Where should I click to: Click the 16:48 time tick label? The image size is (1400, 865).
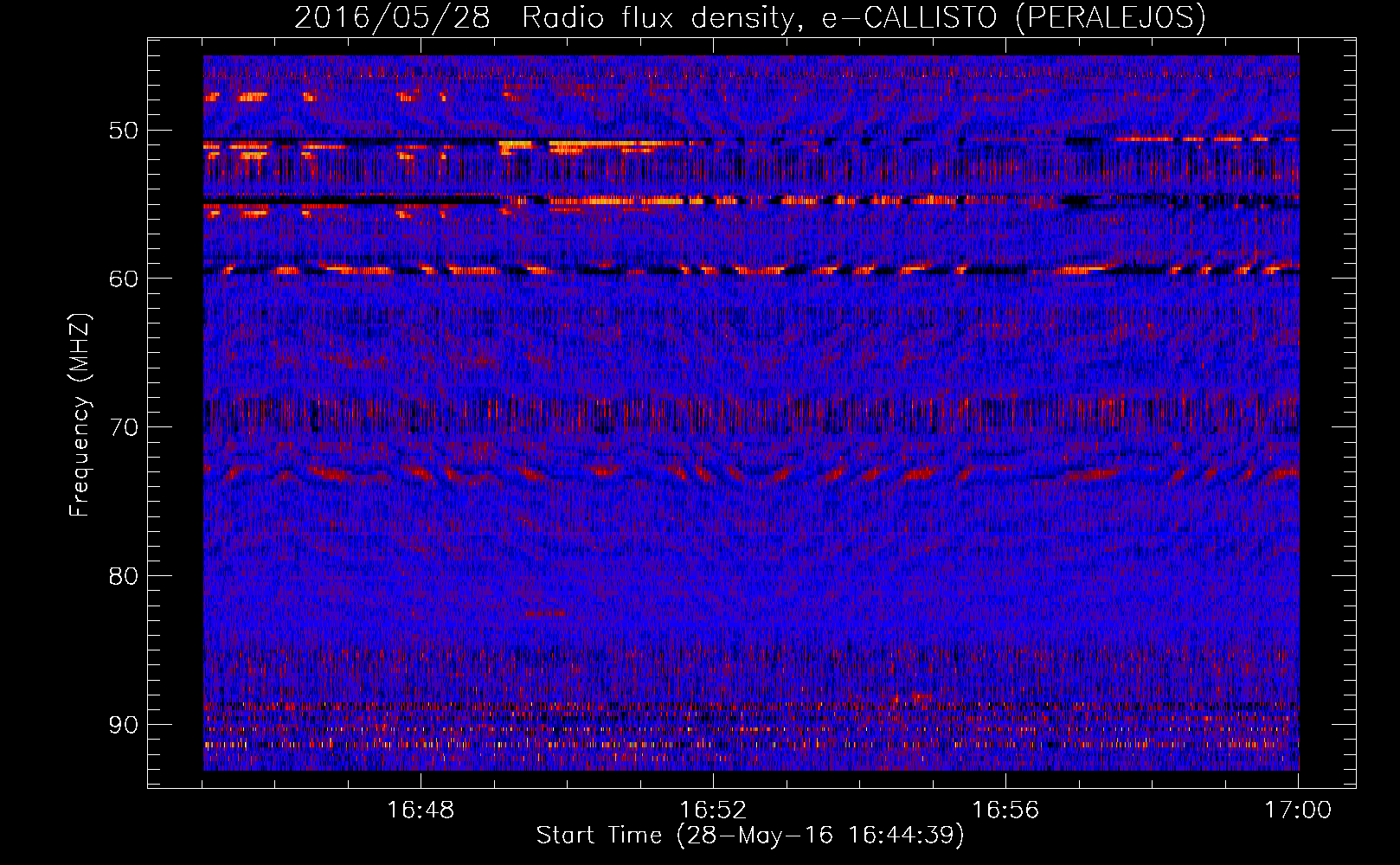(x=421, y=811)
